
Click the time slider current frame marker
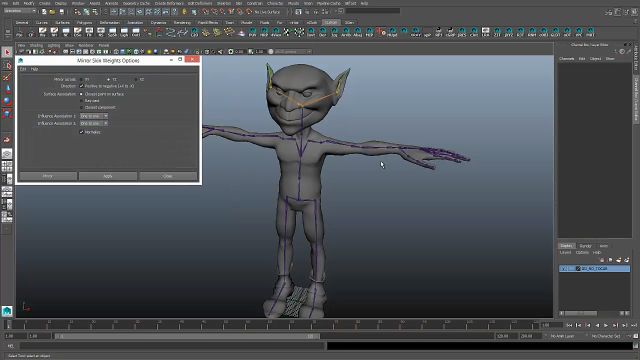point(8,325)
